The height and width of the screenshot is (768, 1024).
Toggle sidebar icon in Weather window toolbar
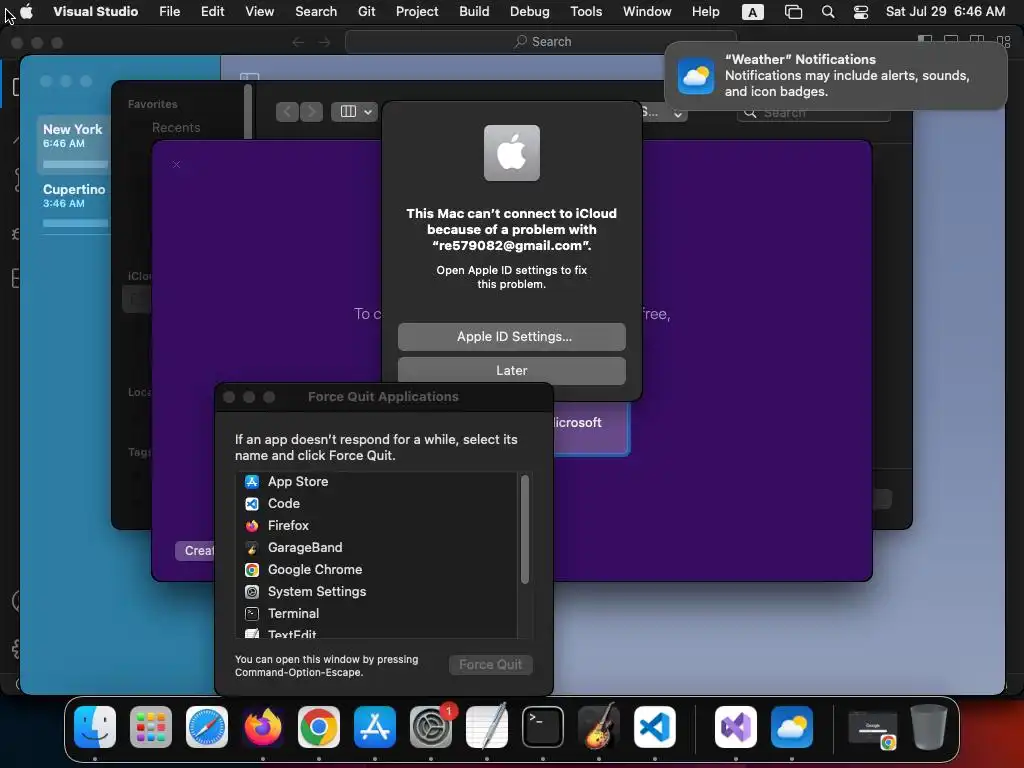click(x=249, y=77)
